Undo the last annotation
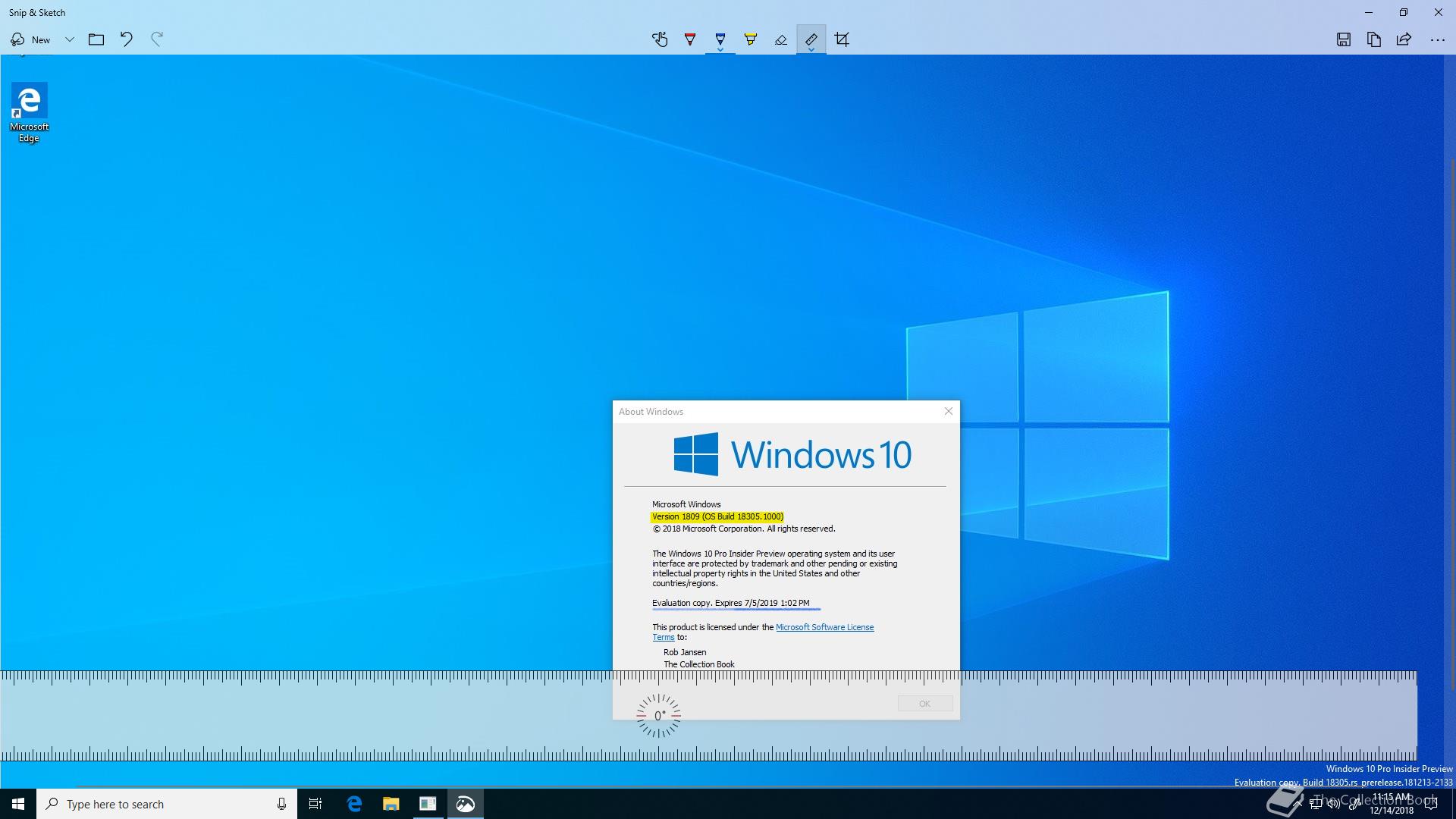The image size is (1456, 819). coord(127,39)
